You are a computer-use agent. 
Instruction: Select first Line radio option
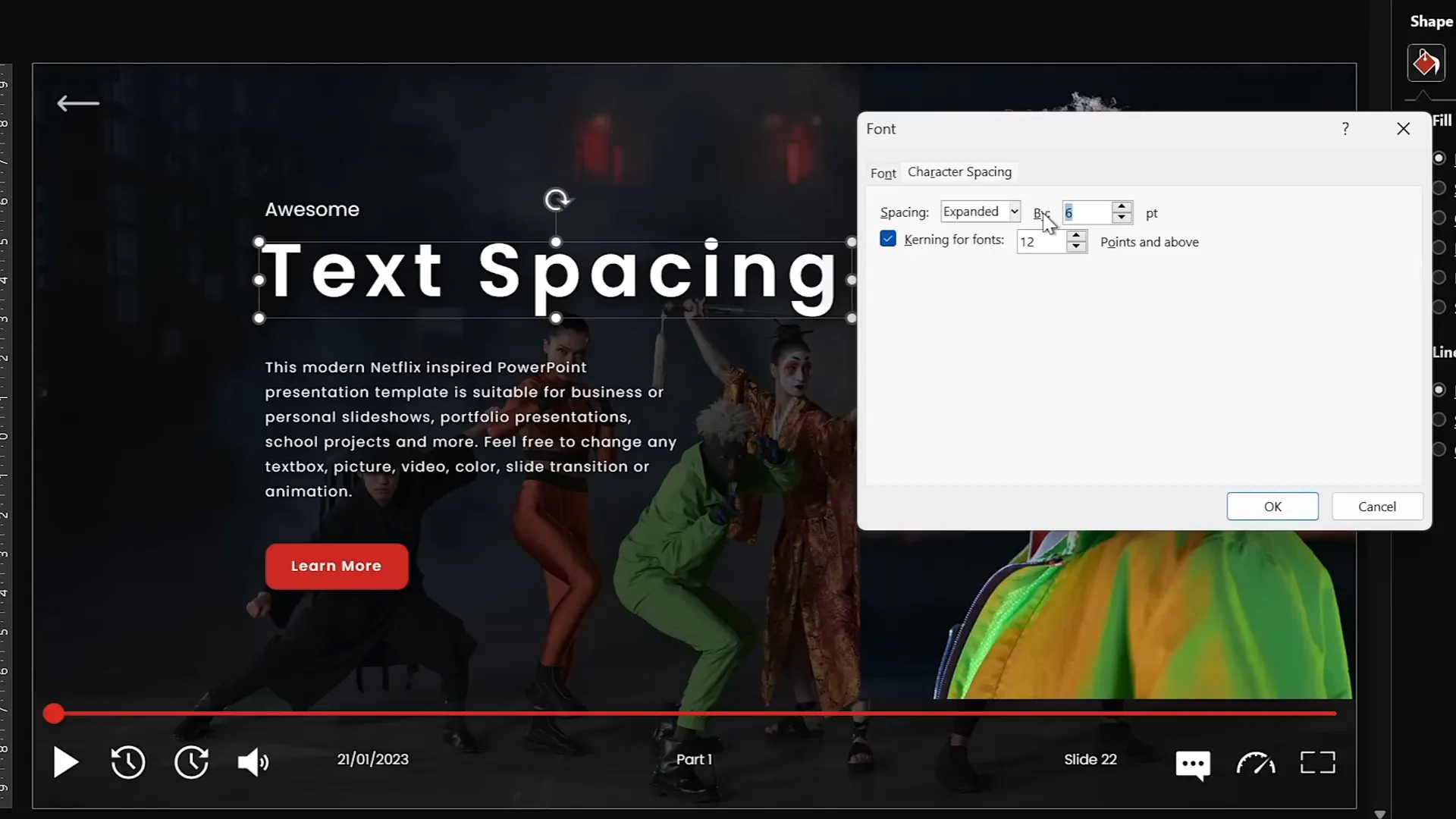[1439, 390]
